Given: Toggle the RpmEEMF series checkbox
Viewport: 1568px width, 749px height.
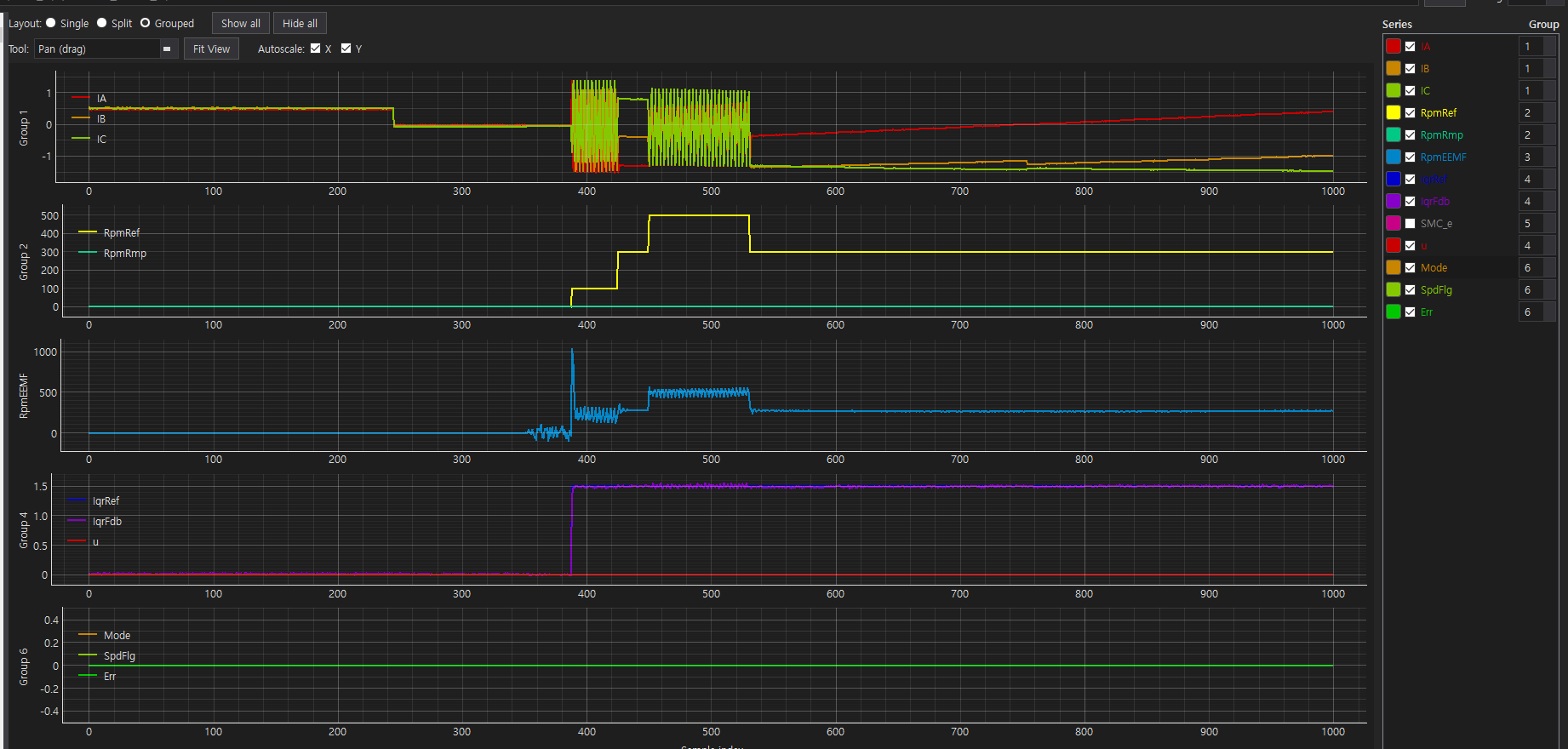Looking at the screenshot, I should coord(1411,157).
